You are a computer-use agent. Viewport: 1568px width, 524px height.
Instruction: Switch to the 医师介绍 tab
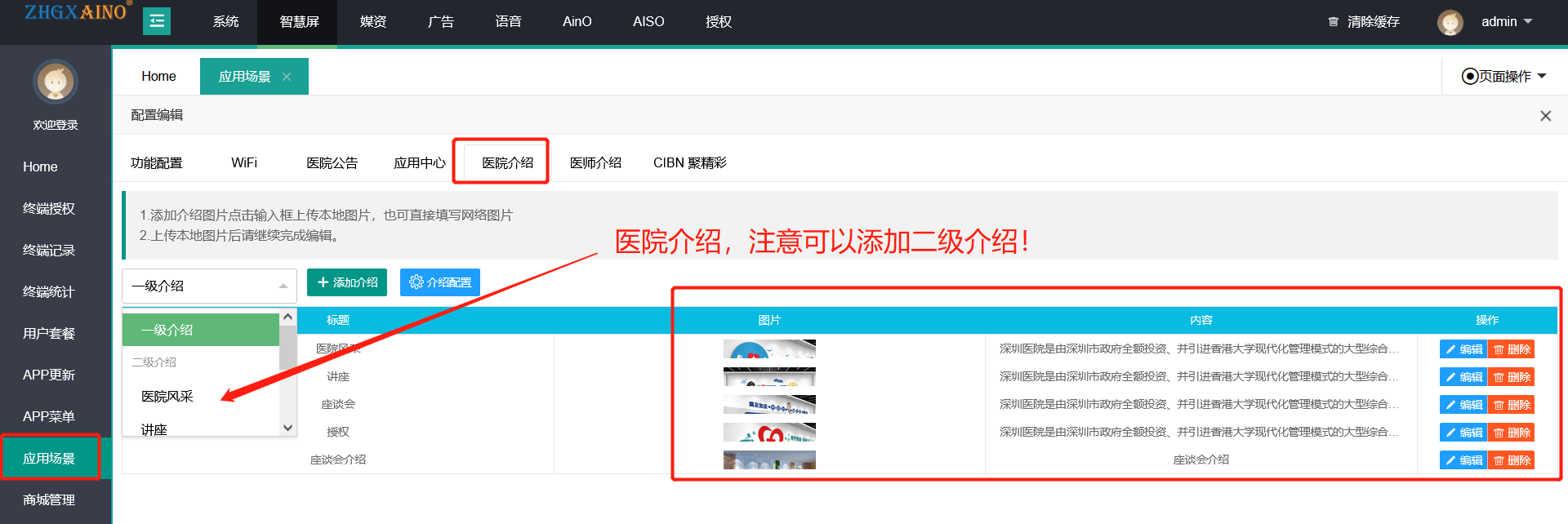(x=595, y=163)
